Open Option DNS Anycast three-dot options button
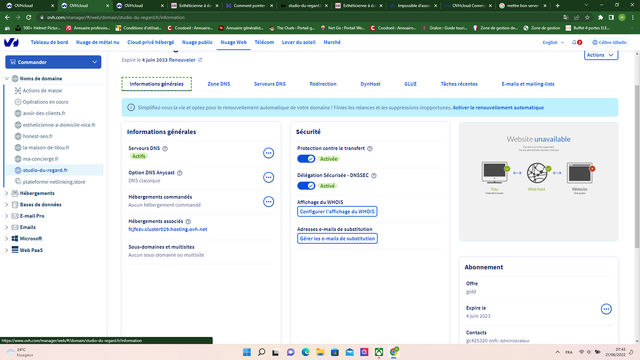This screenshot has height=360, width=640. [x=268, y=177]
